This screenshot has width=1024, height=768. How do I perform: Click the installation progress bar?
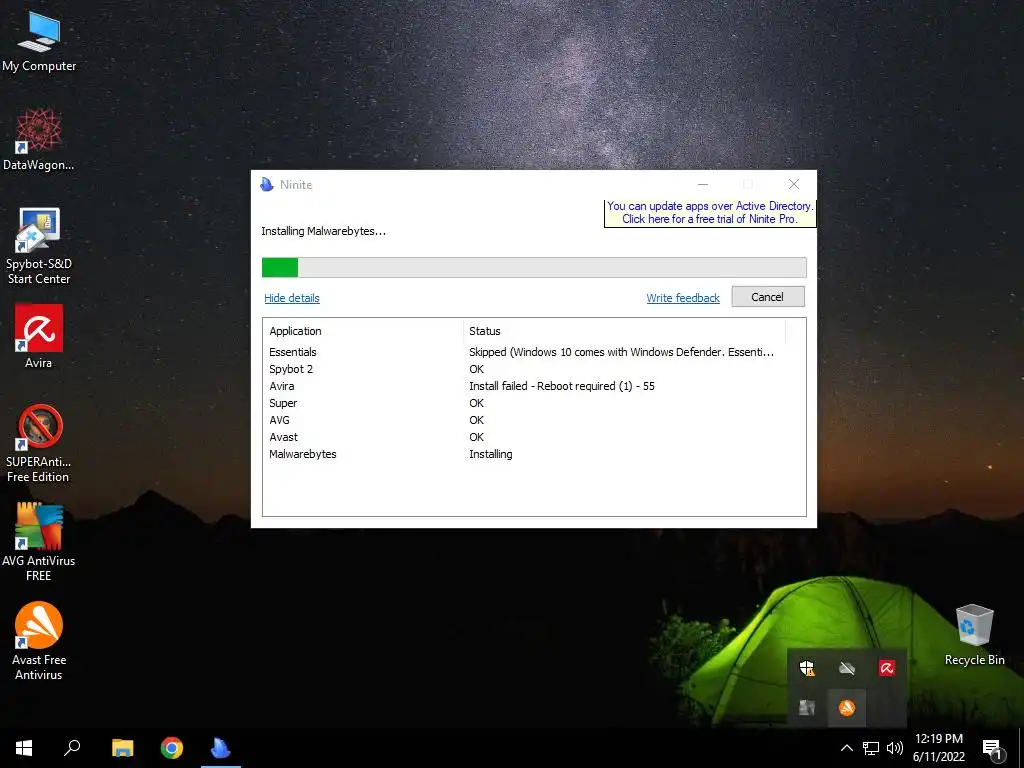coord(534,267)
